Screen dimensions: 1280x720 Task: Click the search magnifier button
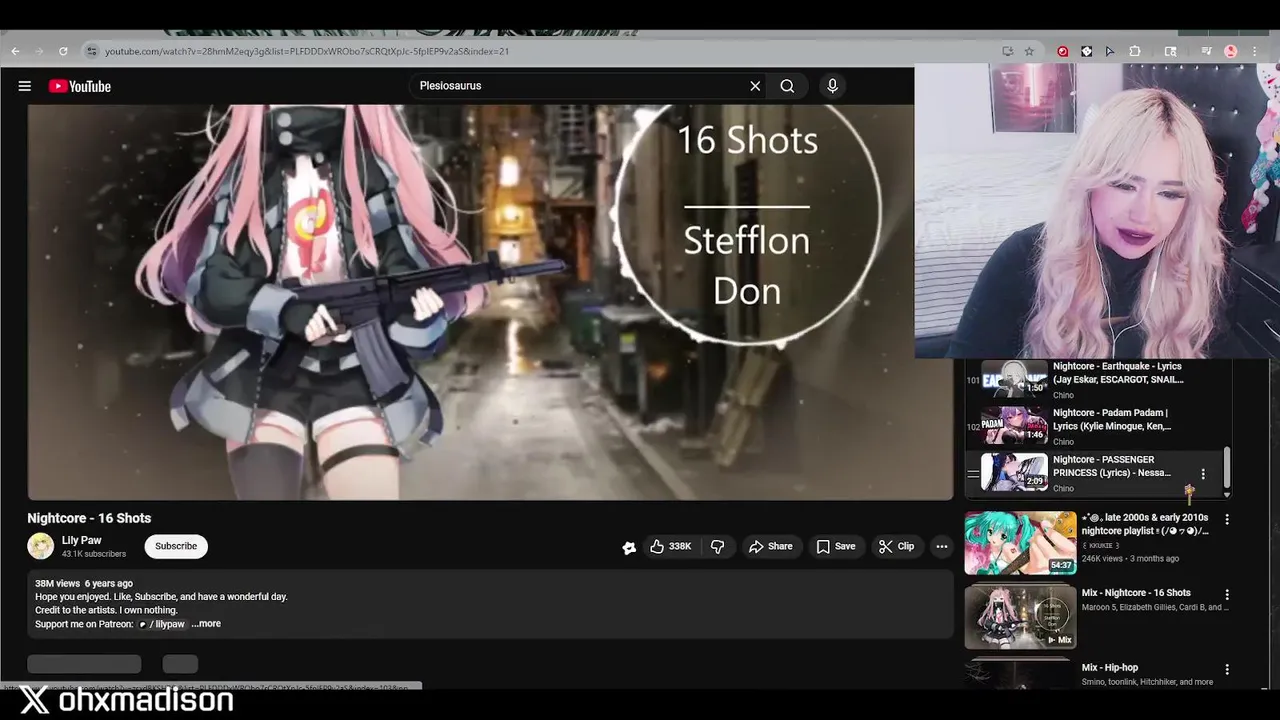pyautogui.click(x=787, y=86)
